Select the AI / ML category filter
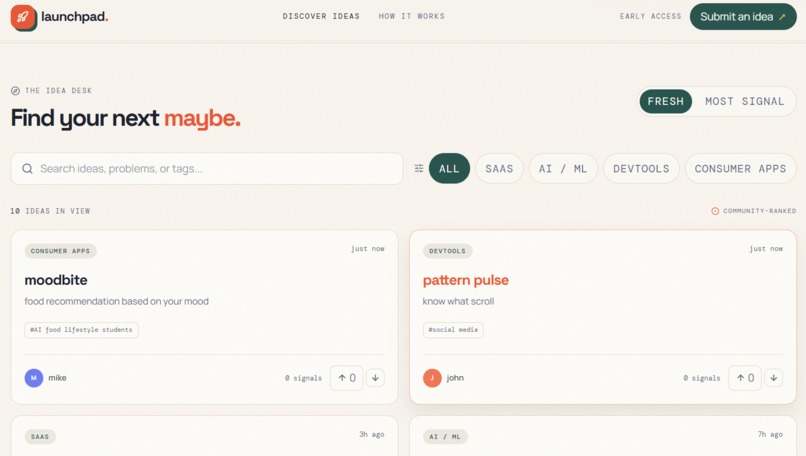This screenshot has width=806, height=456. pos(563,169)
